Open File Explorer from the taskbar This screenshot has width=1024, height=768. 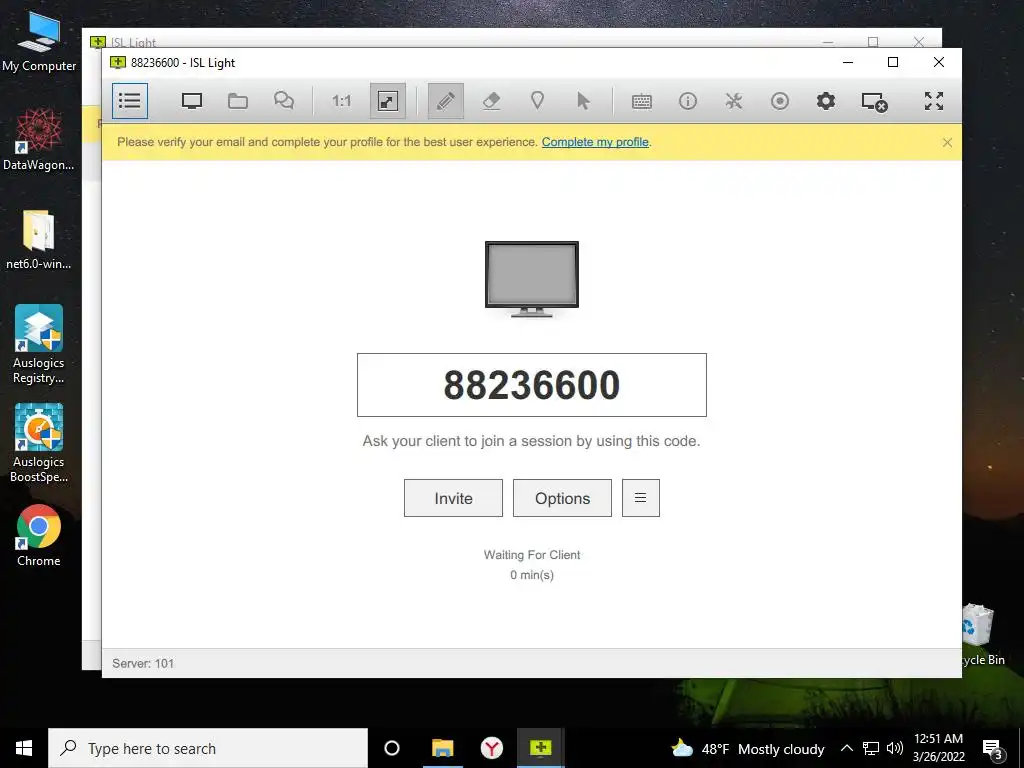point(442,748)
